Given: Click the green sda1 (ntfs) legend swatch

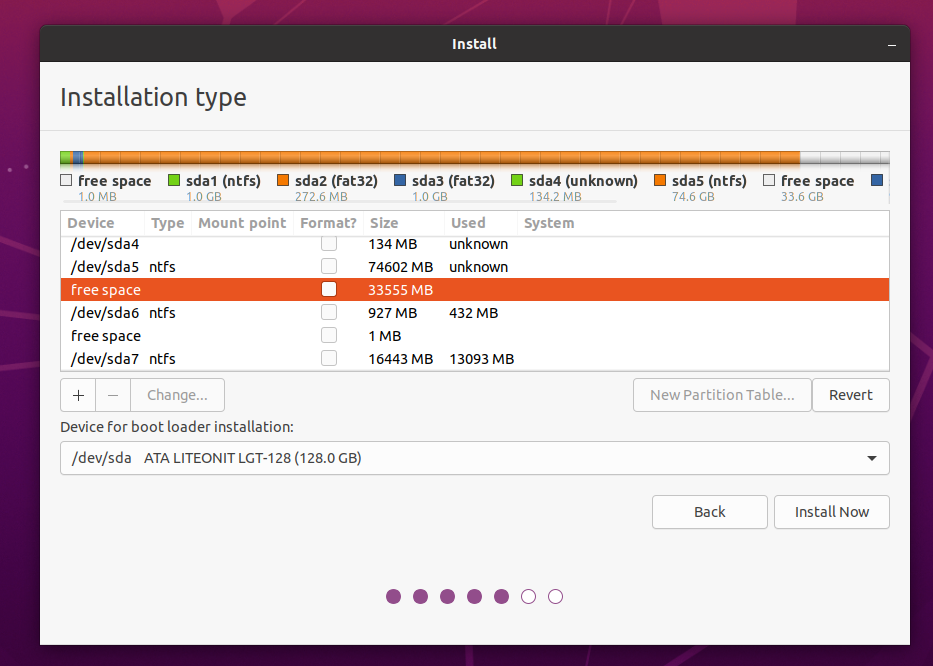Looking at the screenshot, I should pyautogui.click(x=174, y=180).
